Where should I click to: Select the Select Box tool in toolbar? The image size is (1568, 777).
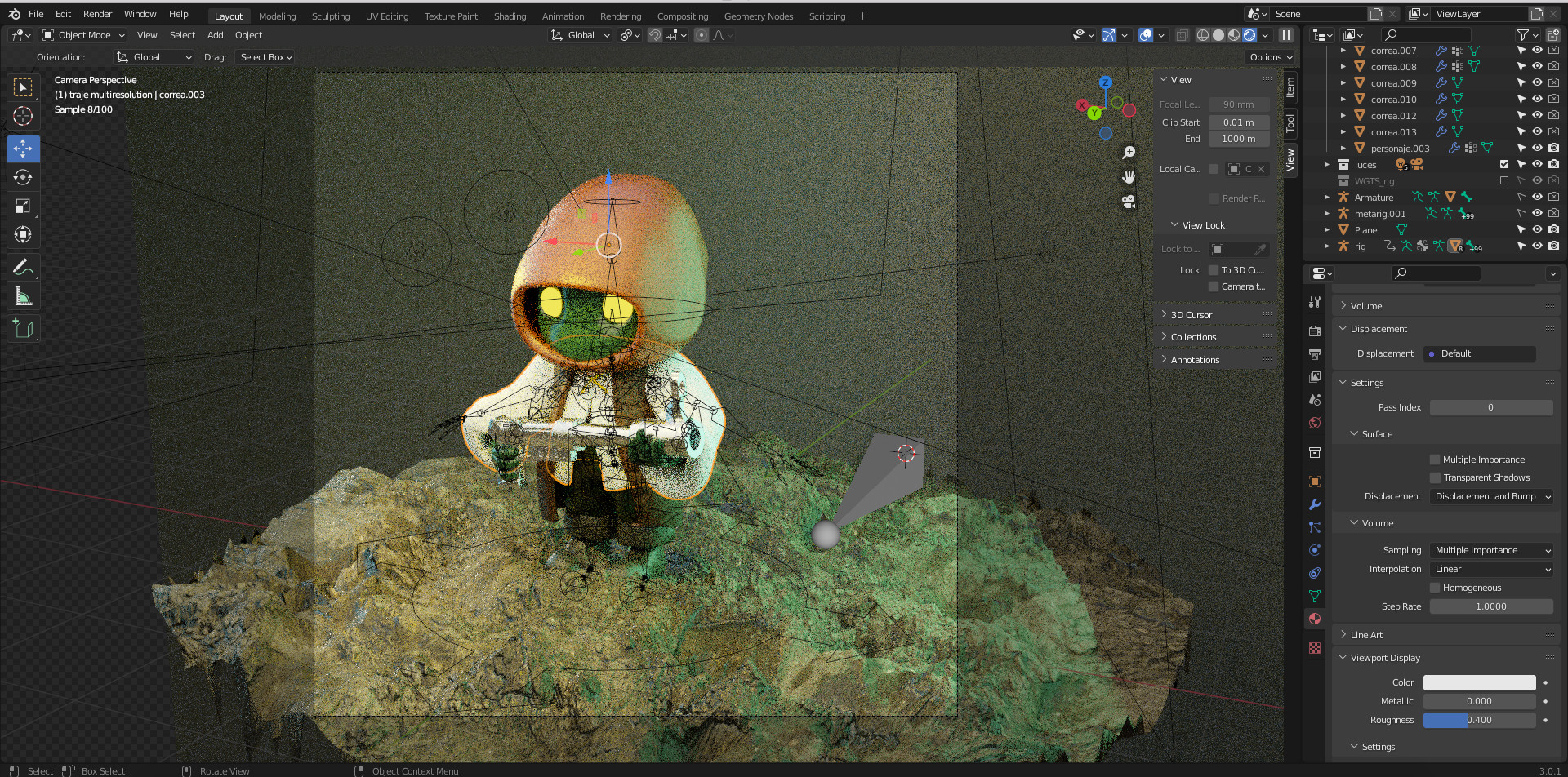coord(23,87)
